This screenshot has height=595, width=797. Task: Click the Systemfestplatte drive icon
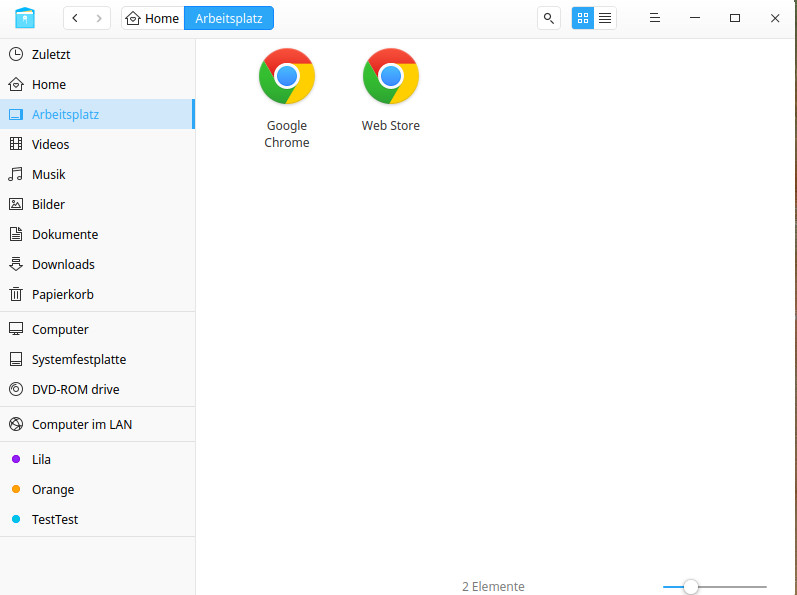[x=16, y=359]
